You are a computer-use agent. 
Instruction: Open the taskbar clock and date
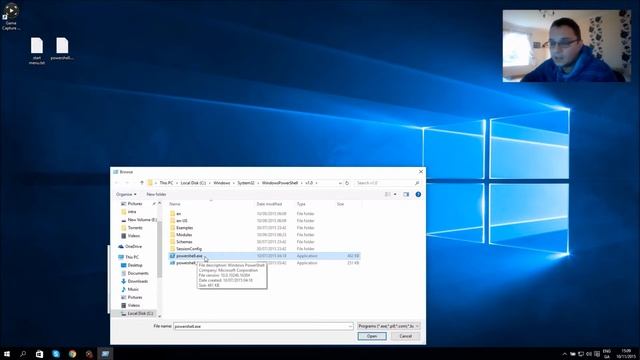pyautogui.click(x=625, y=354)
